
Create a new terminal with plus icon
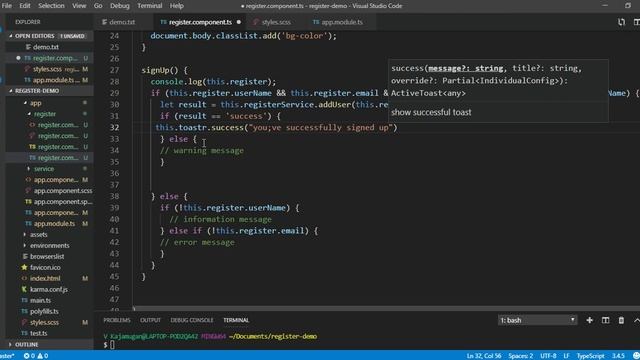[x=589, y=320]
